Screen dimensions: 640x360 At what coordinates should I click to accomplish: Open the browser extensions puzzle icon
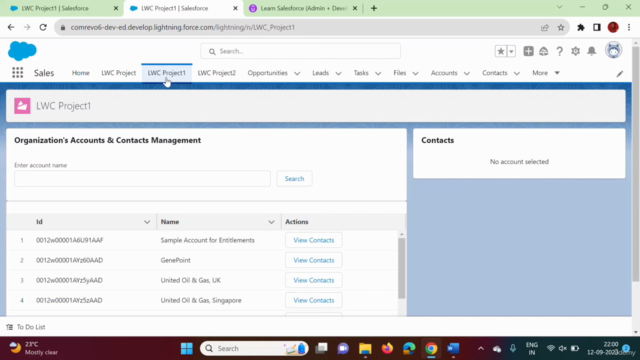click(580, 27)
